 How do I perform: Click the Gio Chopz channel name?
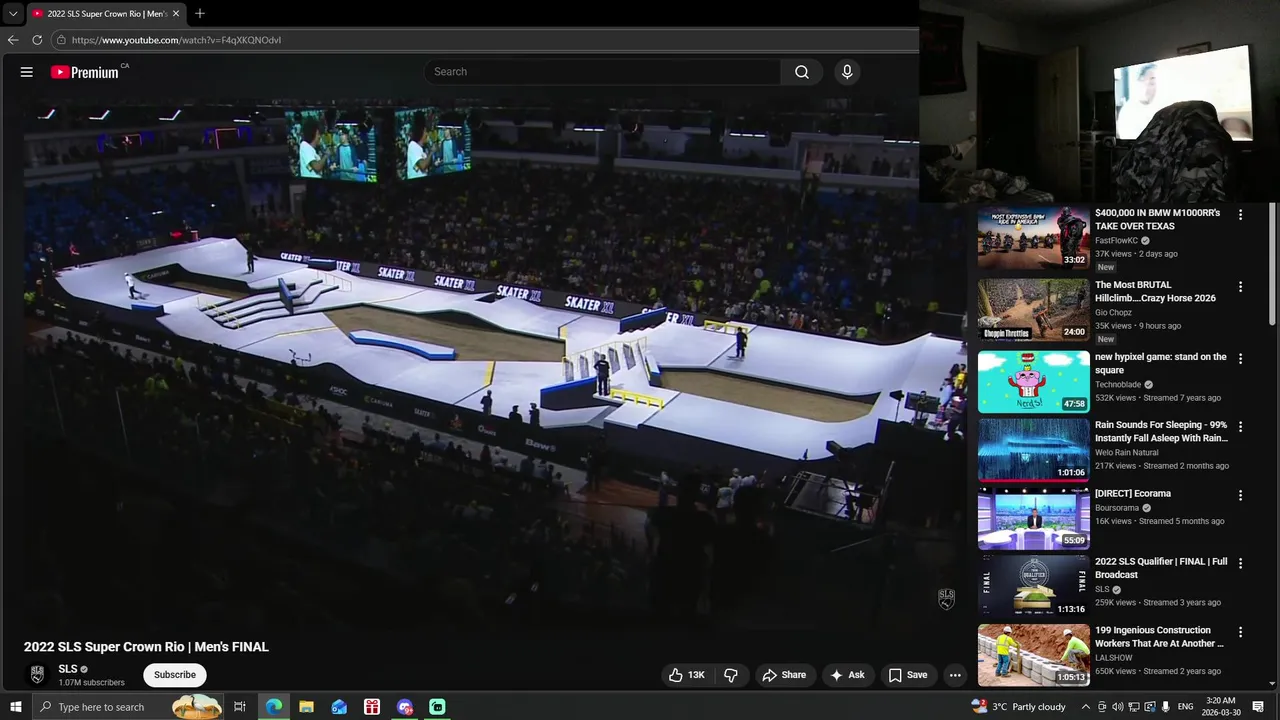pyautogui.click(x=1113, y=312)
